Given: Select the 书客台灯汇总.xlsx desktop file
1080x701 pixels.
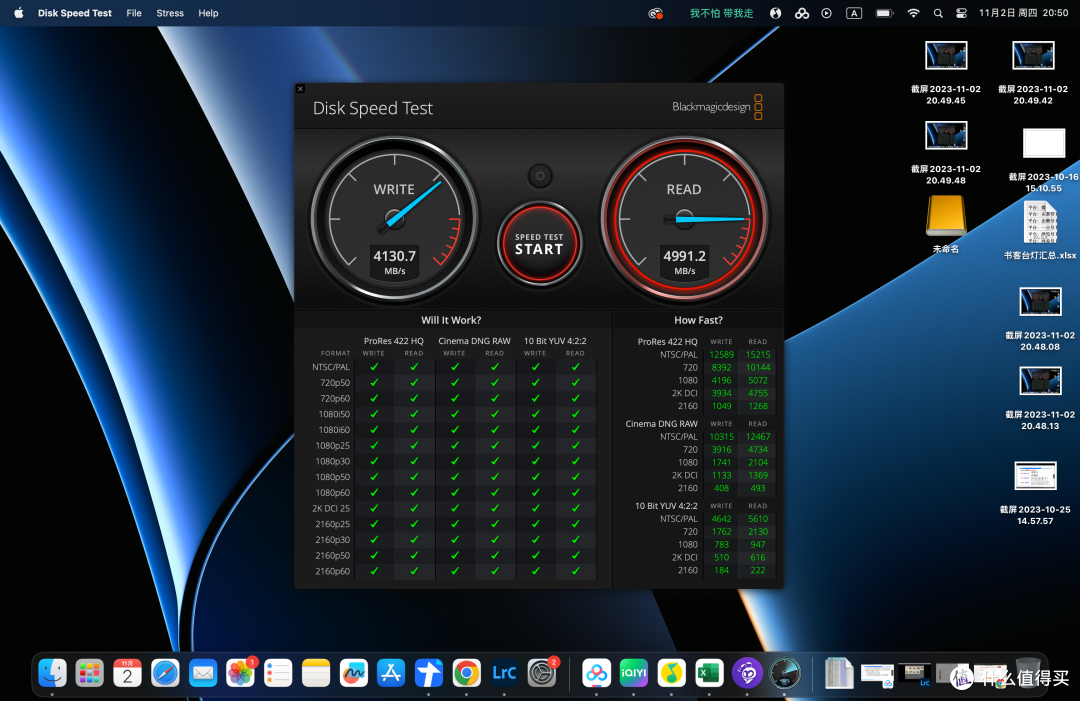Looking at the screenshot, I should coord(1039,231).
